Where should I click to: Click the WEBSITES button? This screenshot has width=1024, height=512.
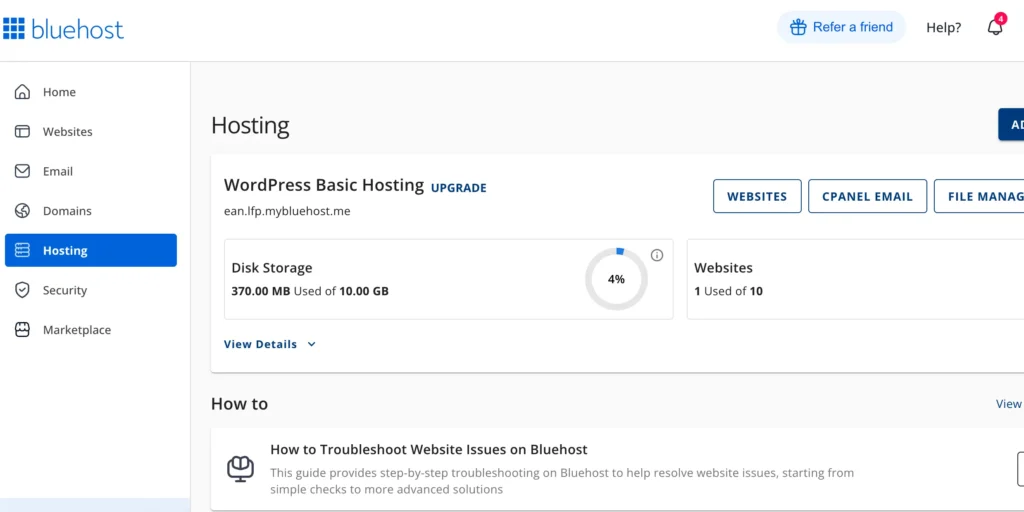tap(757, 196)
